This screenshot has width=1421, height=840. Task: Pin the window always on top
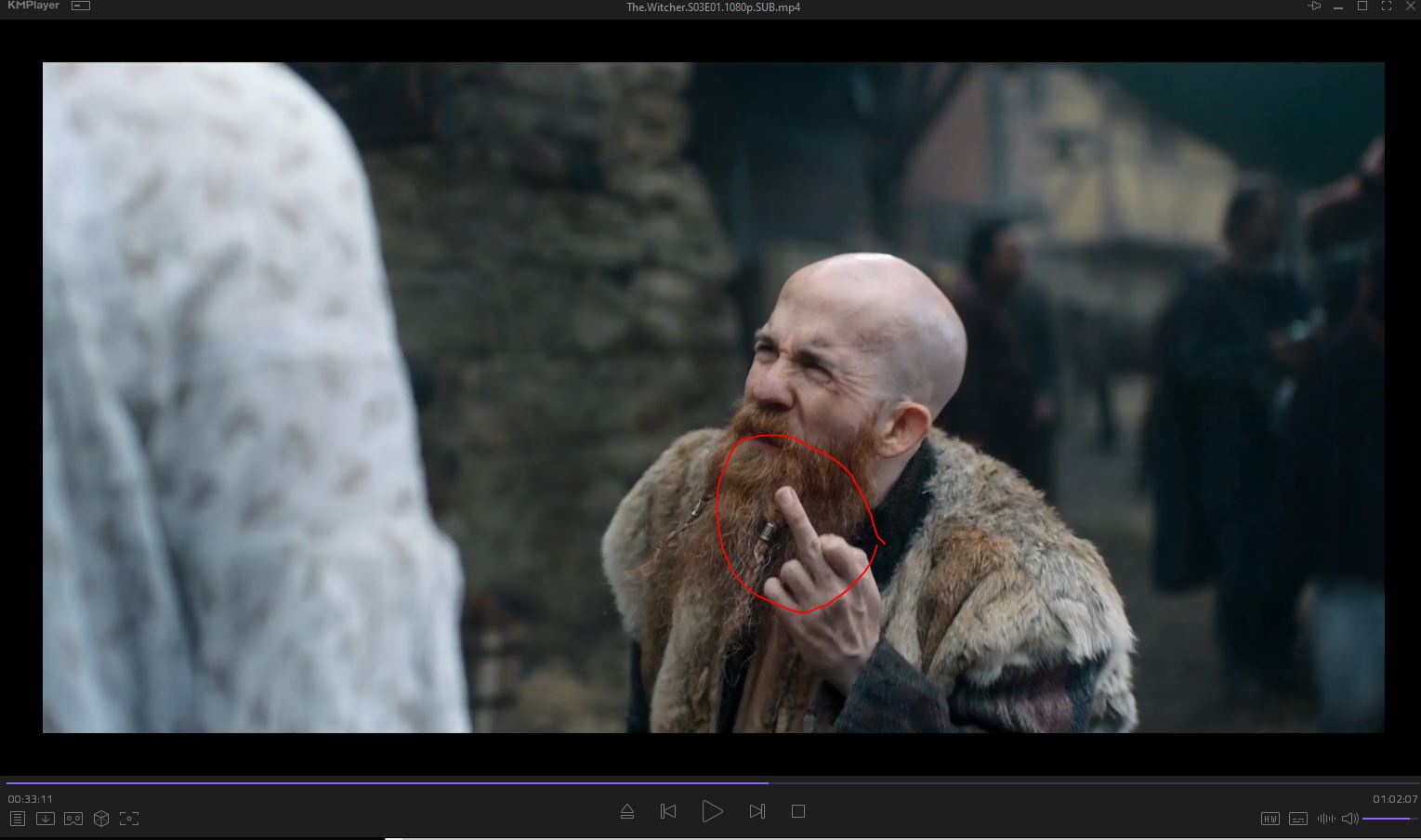tap(1314, 7)
